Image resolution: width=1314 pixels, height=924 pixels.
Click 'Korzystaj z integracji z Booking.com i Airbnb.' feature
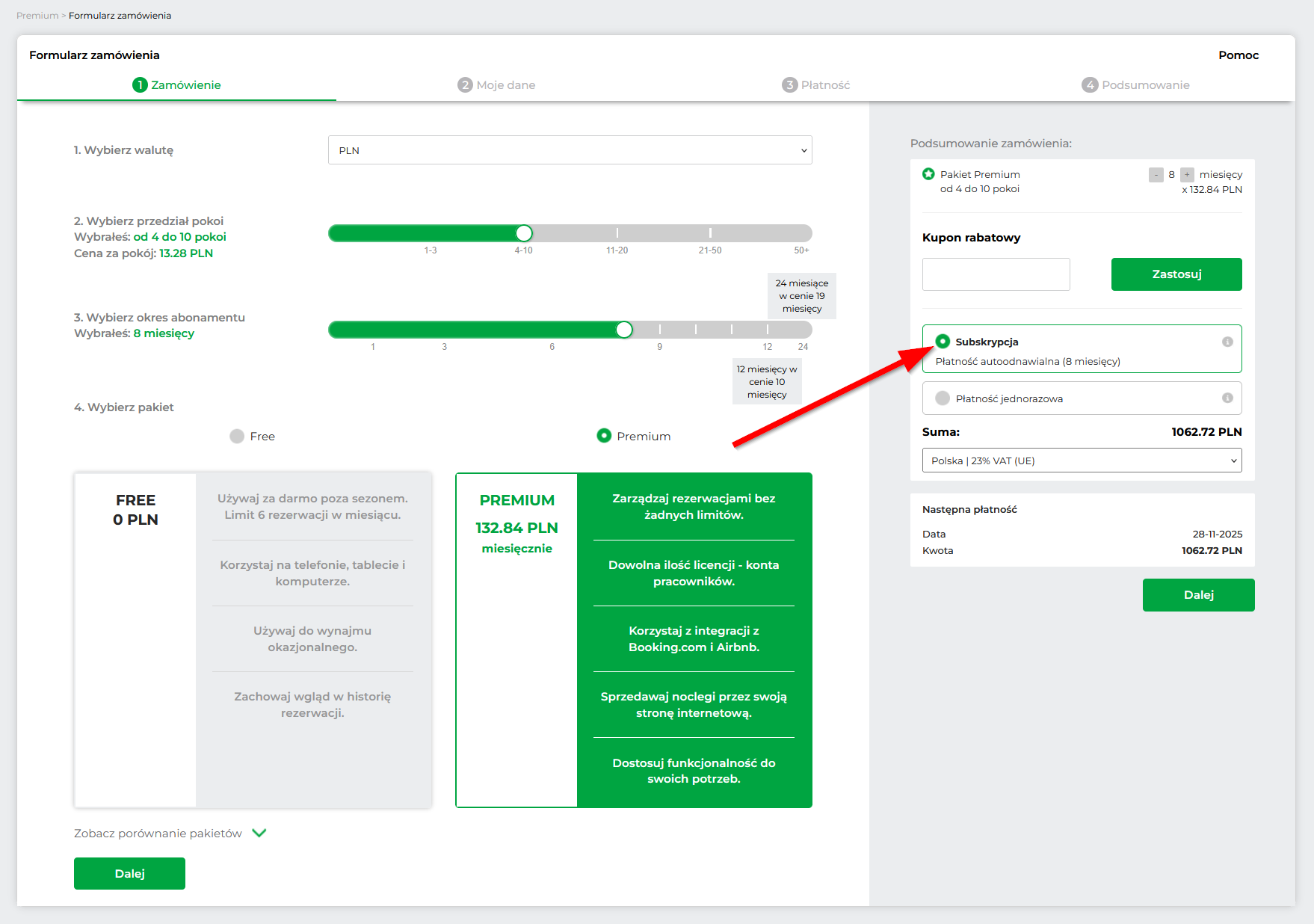click(x=694, y=639)
